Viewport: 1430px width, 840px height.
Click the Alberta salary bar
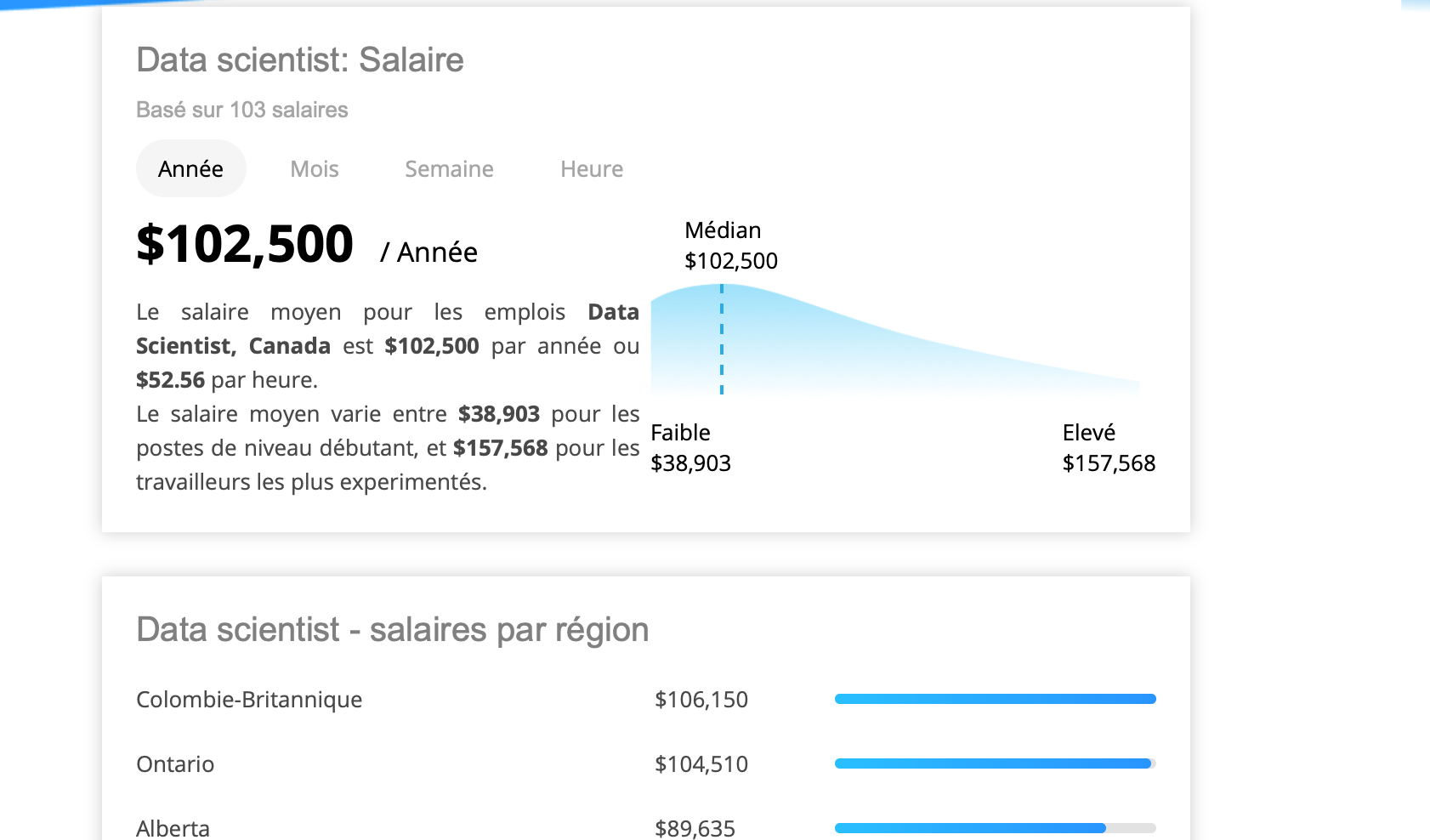(x=996, y=828)
